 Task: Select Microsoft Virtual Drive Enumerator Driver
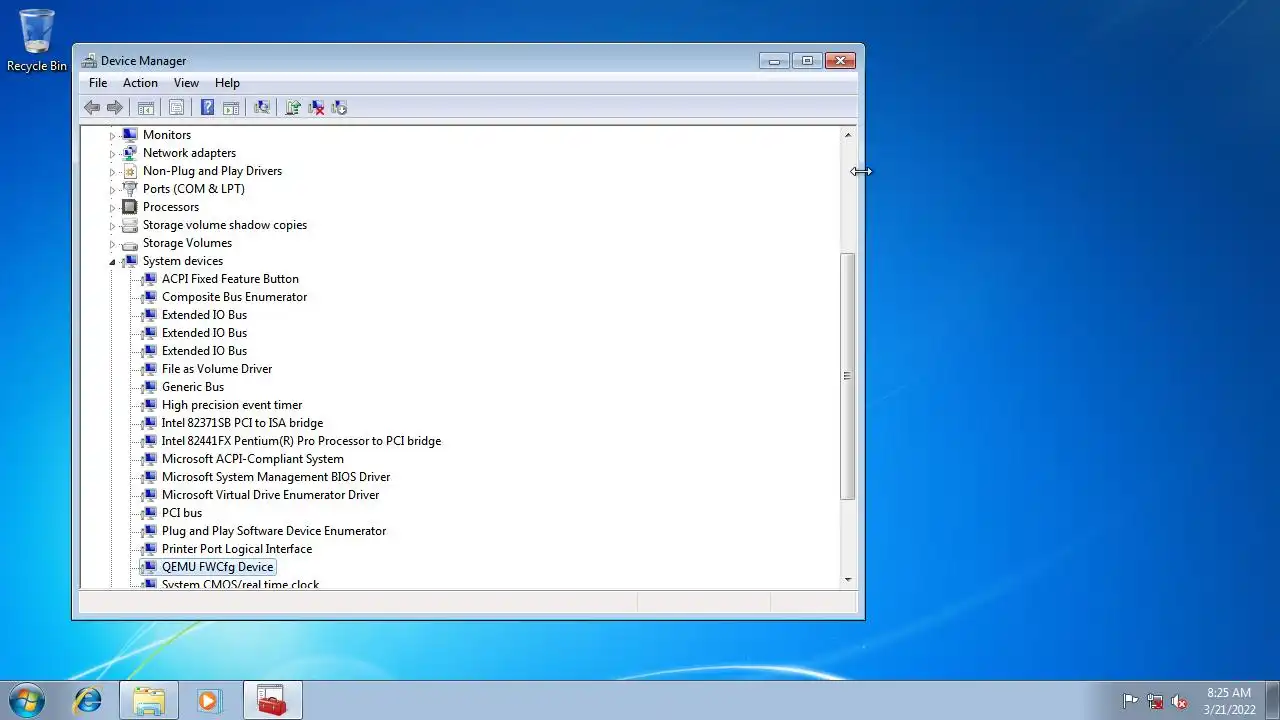pyautogui.click(x=271, y=495)
